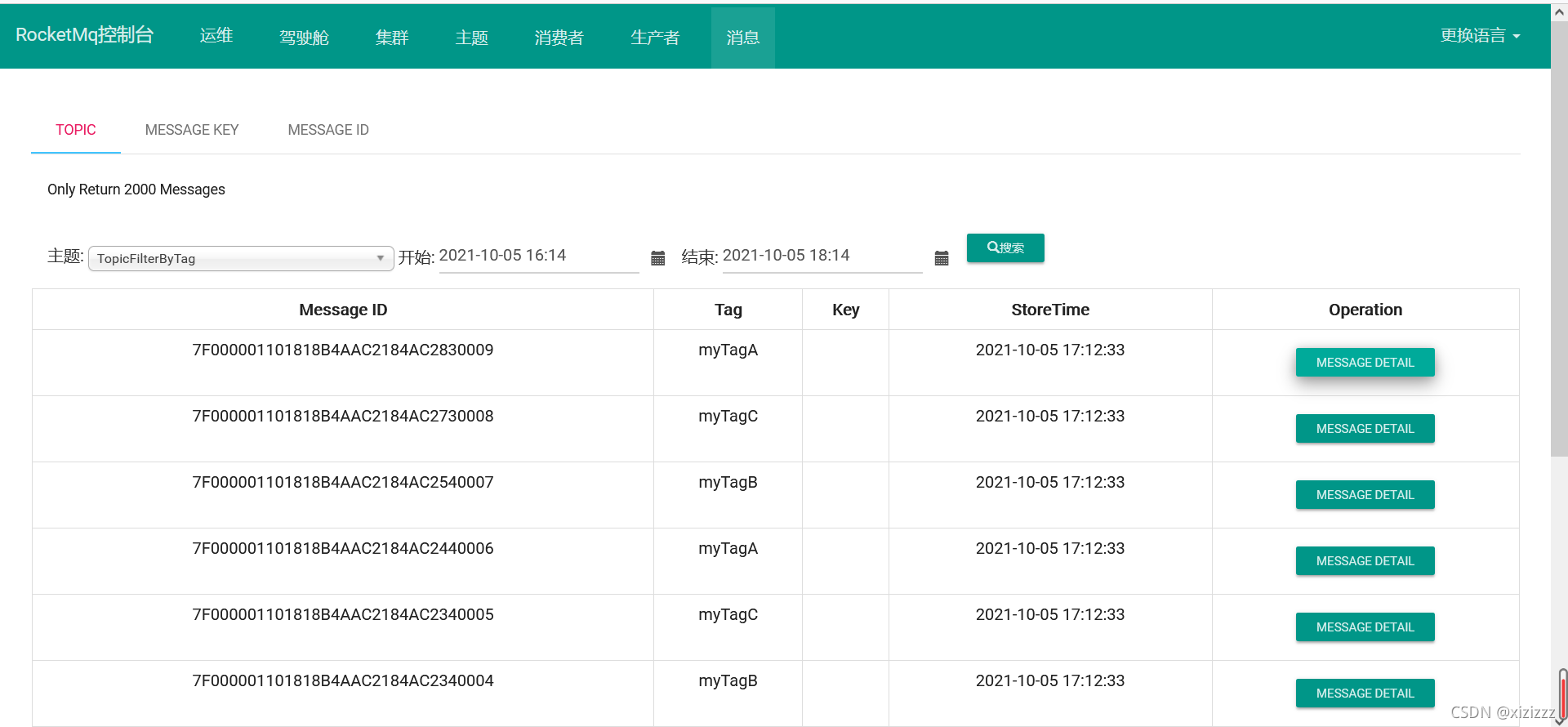Click the start time field 2021-10-05 16:14
The image size is (1568, 727).
(x=539, y=256)
